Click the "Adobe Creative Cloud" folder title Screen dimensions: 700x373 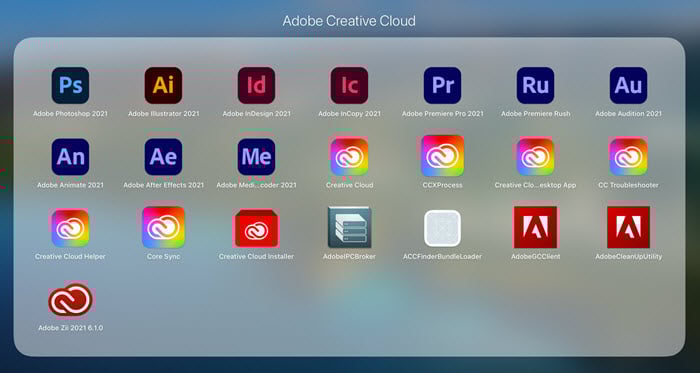(x=349, y=21)
